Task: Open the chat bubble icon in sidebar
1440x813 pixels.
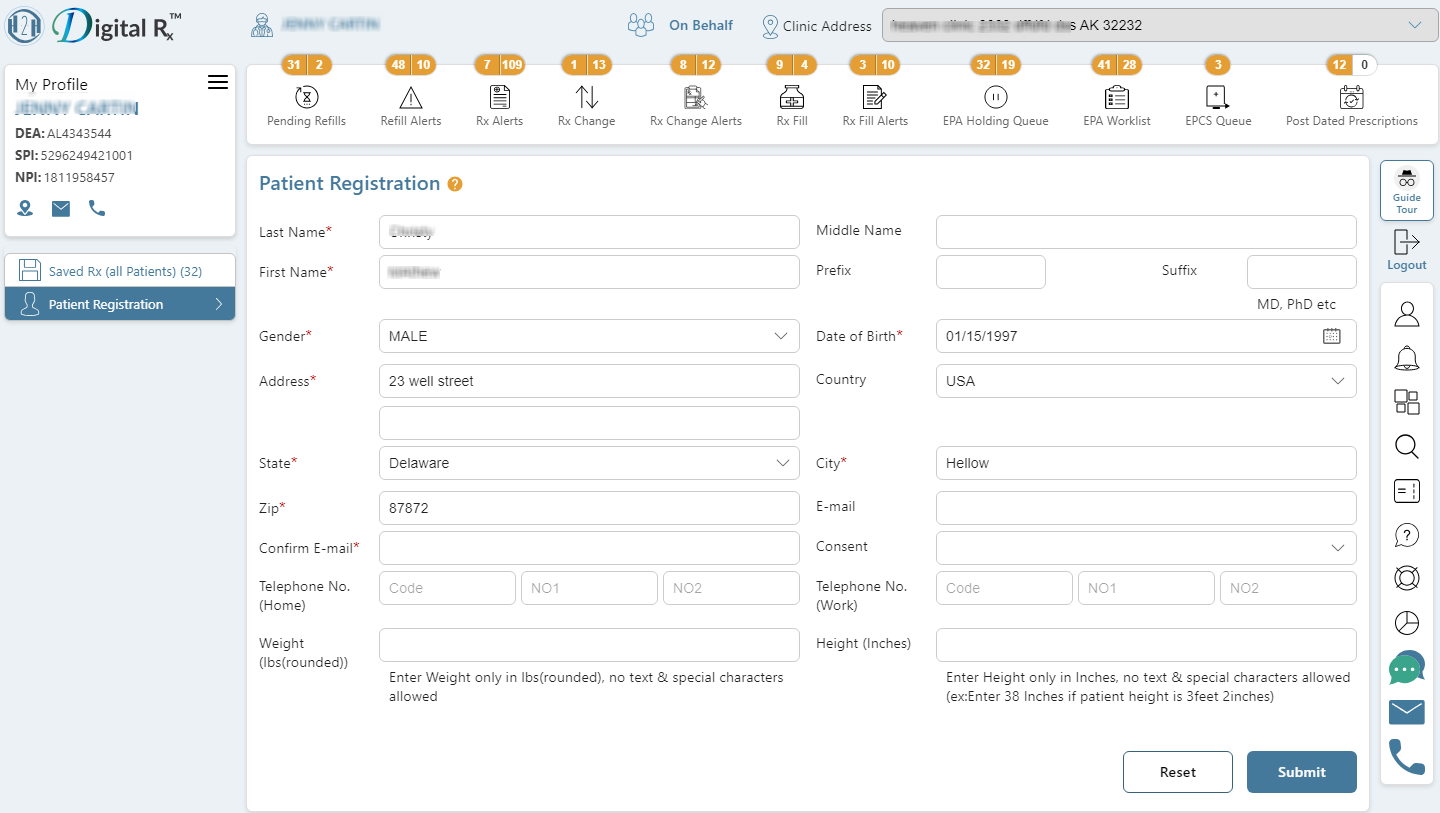Action: pos(1406,667)
